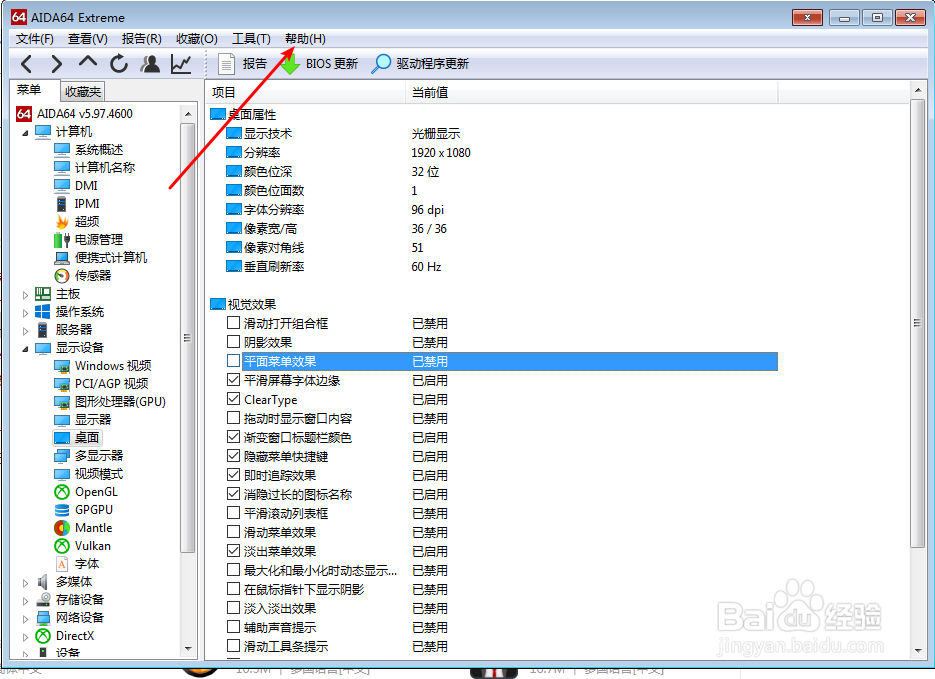Image resolution: width=935 pixels, height=679 pixels.
Task: Go up one level with the Up arrow
Action: point(88,62)
